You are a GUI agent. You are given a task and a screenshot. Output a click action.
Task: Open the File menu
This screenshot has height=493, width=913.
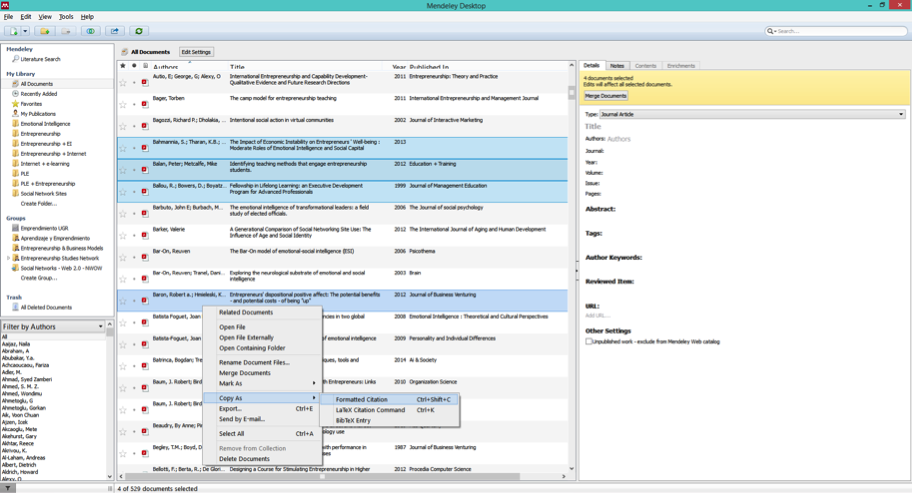(8, 17)
